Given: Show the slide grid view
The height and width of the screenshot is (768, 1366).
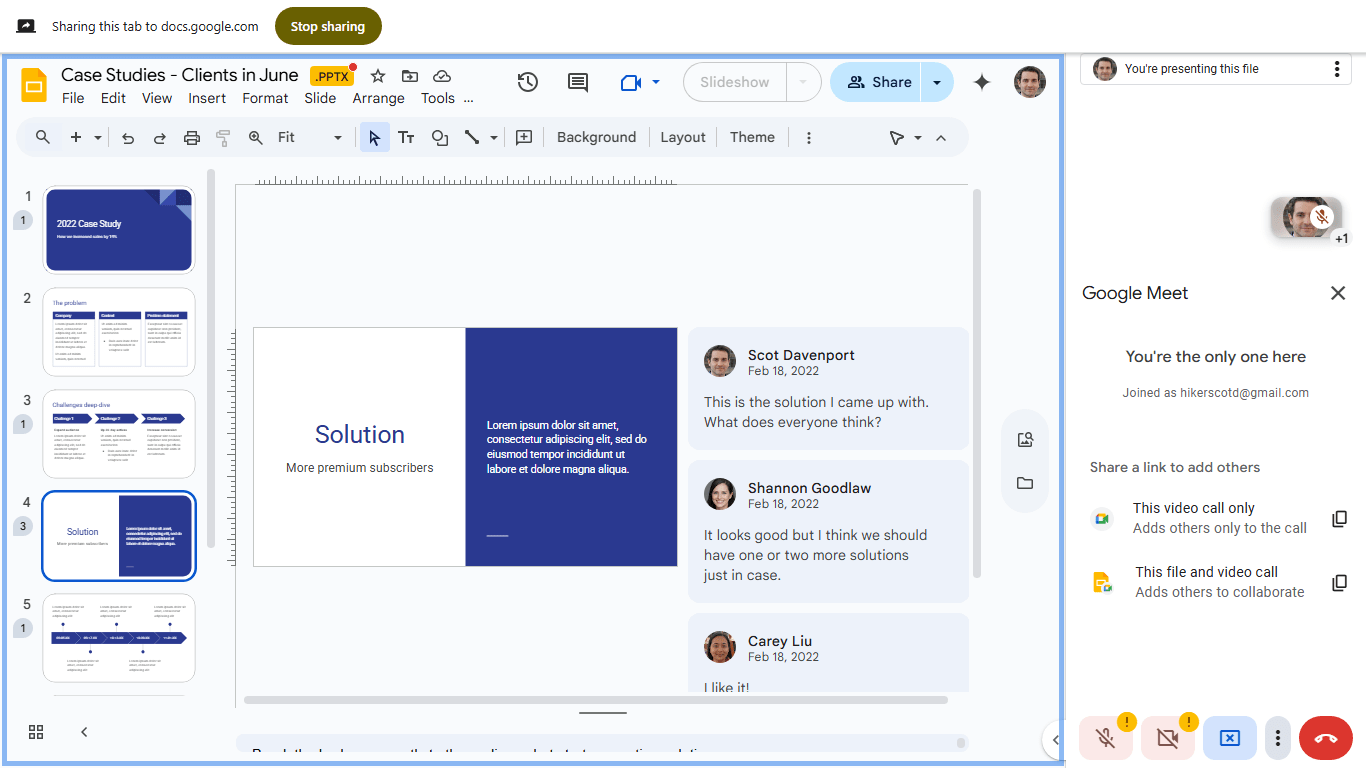Looking at the screenshot, I should pos(35,732).
